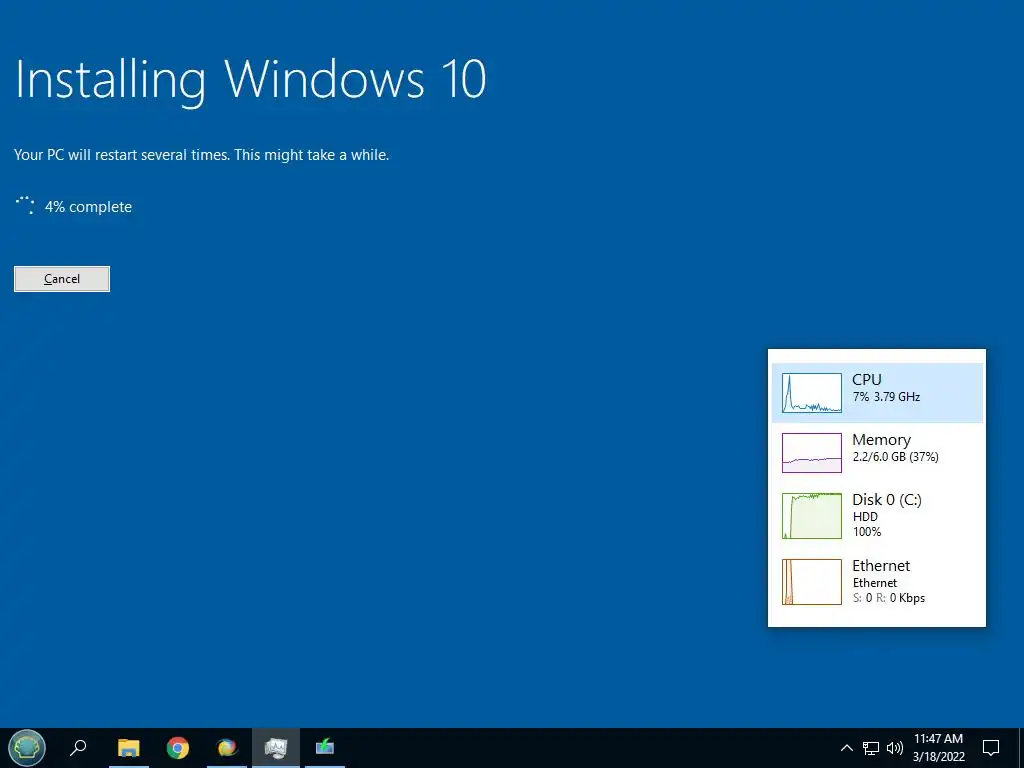
Task: Select the Disk 0 (C:) entry
Action: click(x=877, y=515)
